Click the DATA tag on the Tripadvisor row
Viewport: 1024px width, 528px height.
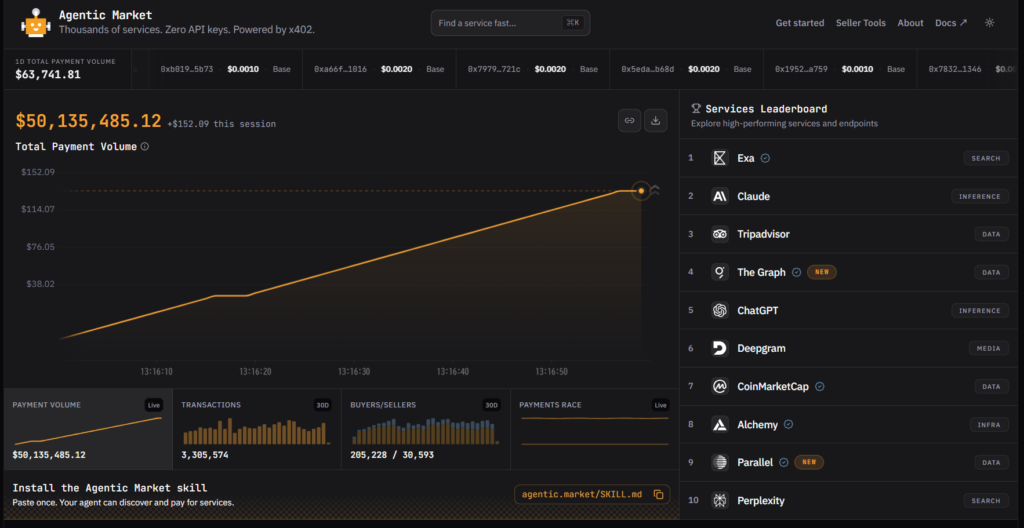991,234
